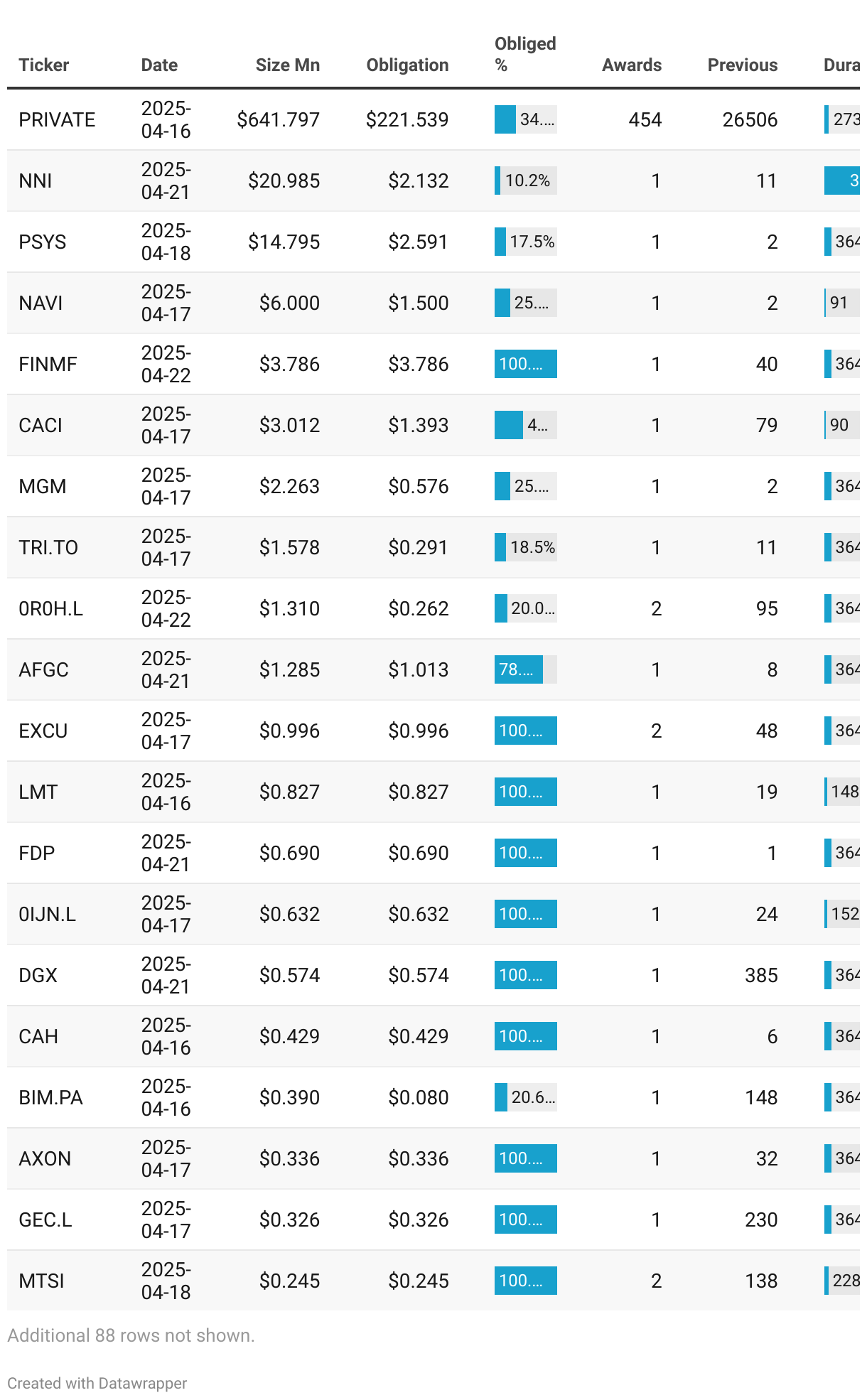Viewport: 867px width, 1400px height.
Task: Sort by the Date column header
Action: [x=159, y=65]
